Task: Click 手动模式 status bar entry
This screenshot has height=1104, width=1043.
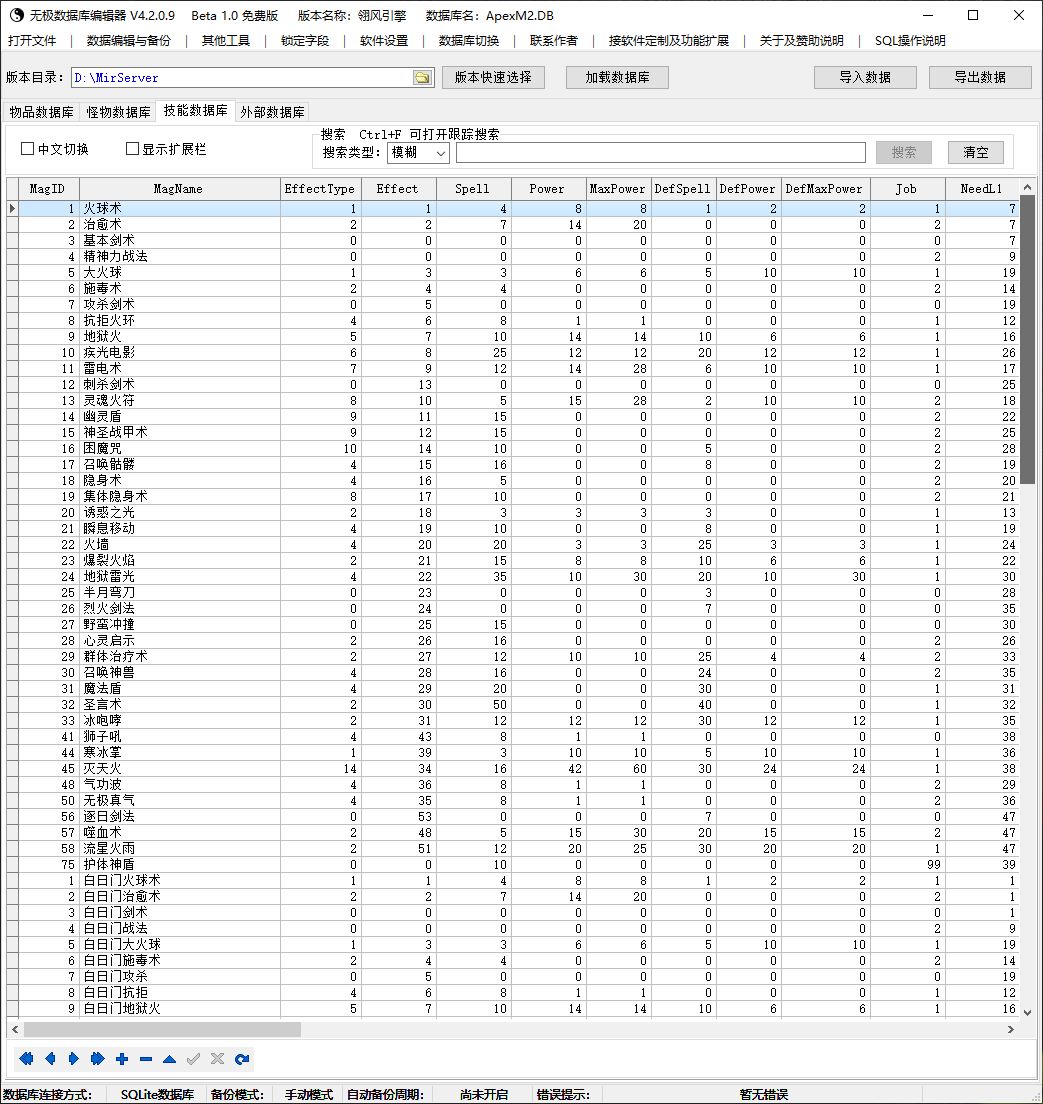Action: point(308,1094)
